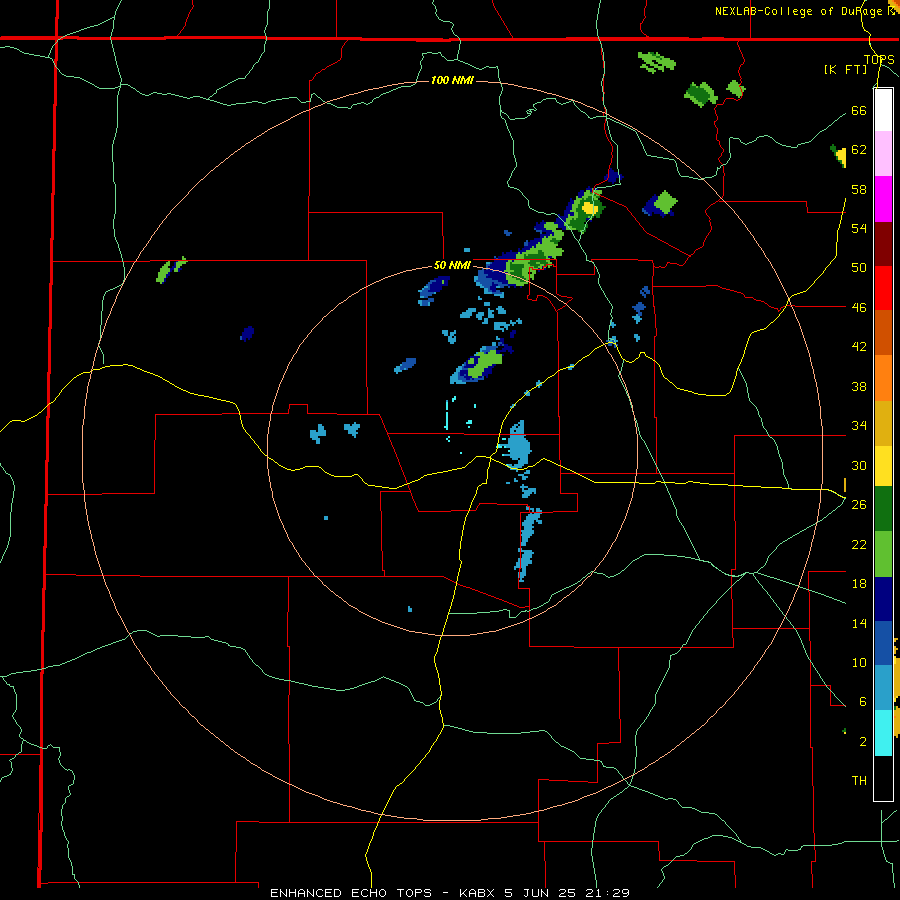Viewport: 900px width, 900px height.
Task: Click the "ENHANCED ECHO TOPS - KABX" caption
Action: [x=380, y=893]
